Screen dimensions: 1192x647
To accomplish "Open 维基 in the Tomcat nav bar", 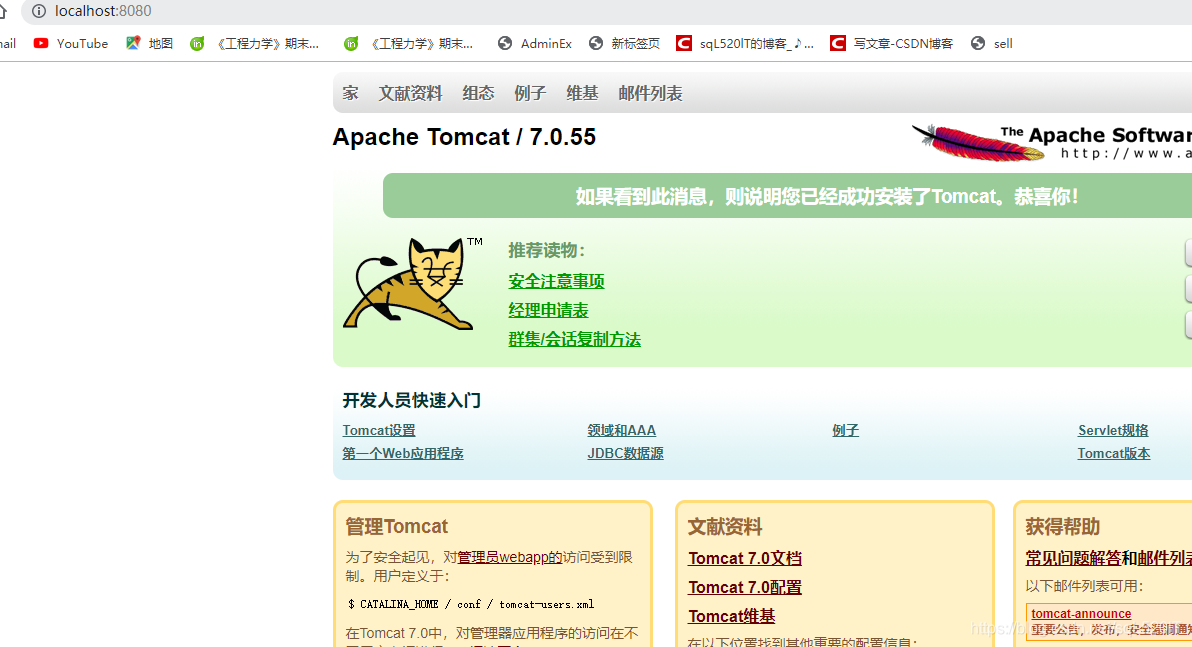I will coord(582,94).
